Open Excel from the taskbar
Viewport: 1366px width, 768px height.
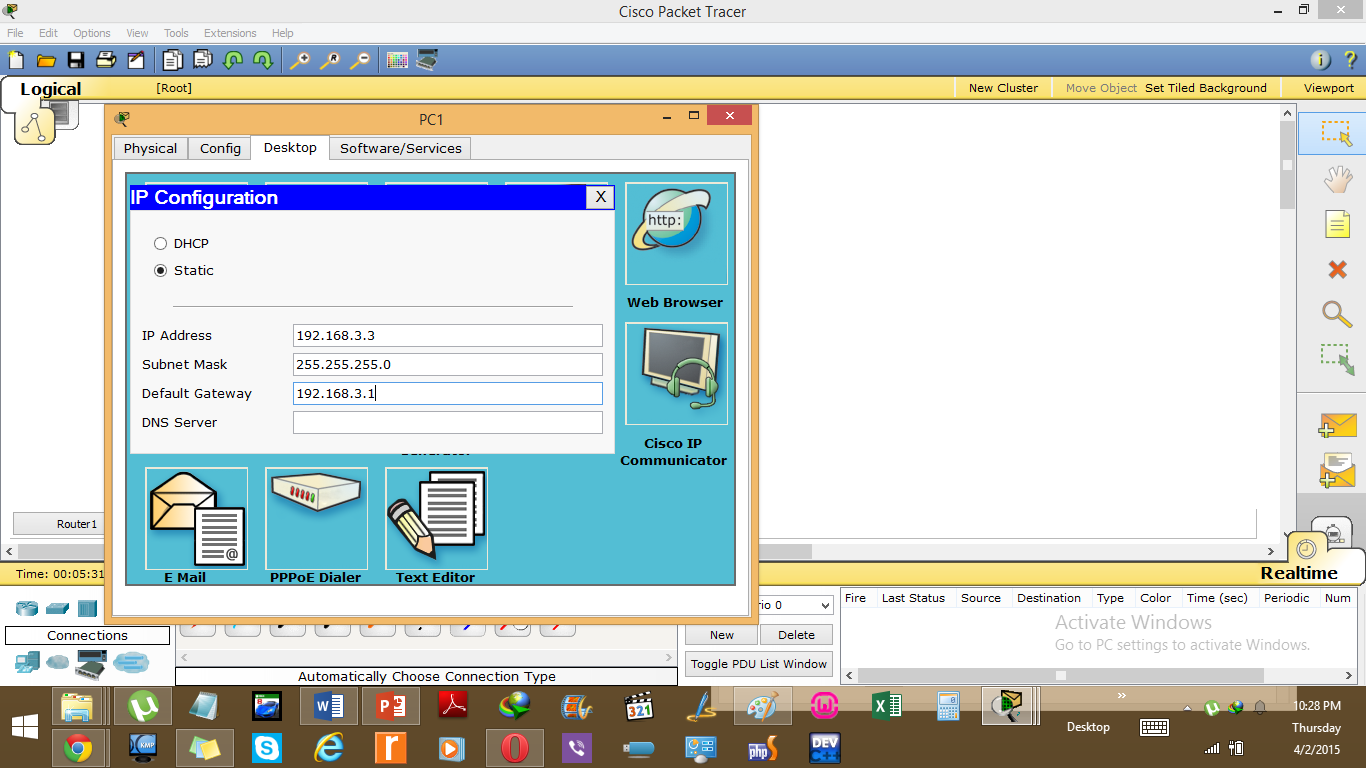pos(887,707)
